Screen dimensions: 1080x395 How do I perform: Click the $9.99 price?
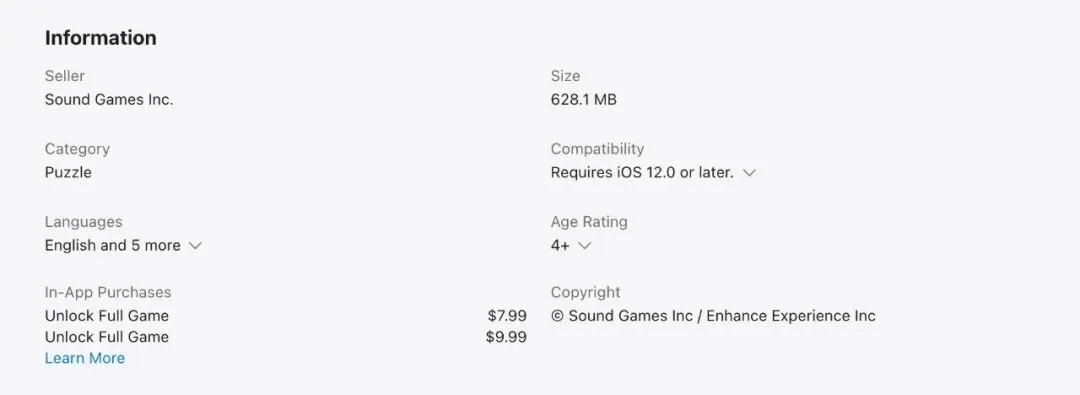tap(506, 336)
